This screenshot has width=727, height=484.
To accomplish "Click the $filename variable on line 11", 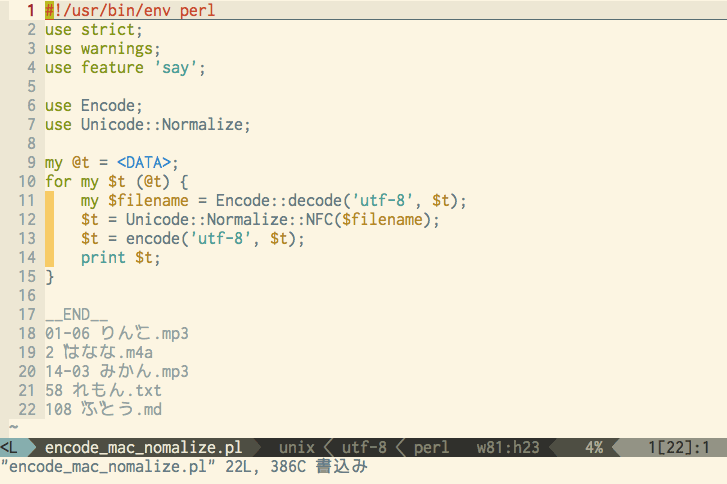I will (x=148, y=201).
